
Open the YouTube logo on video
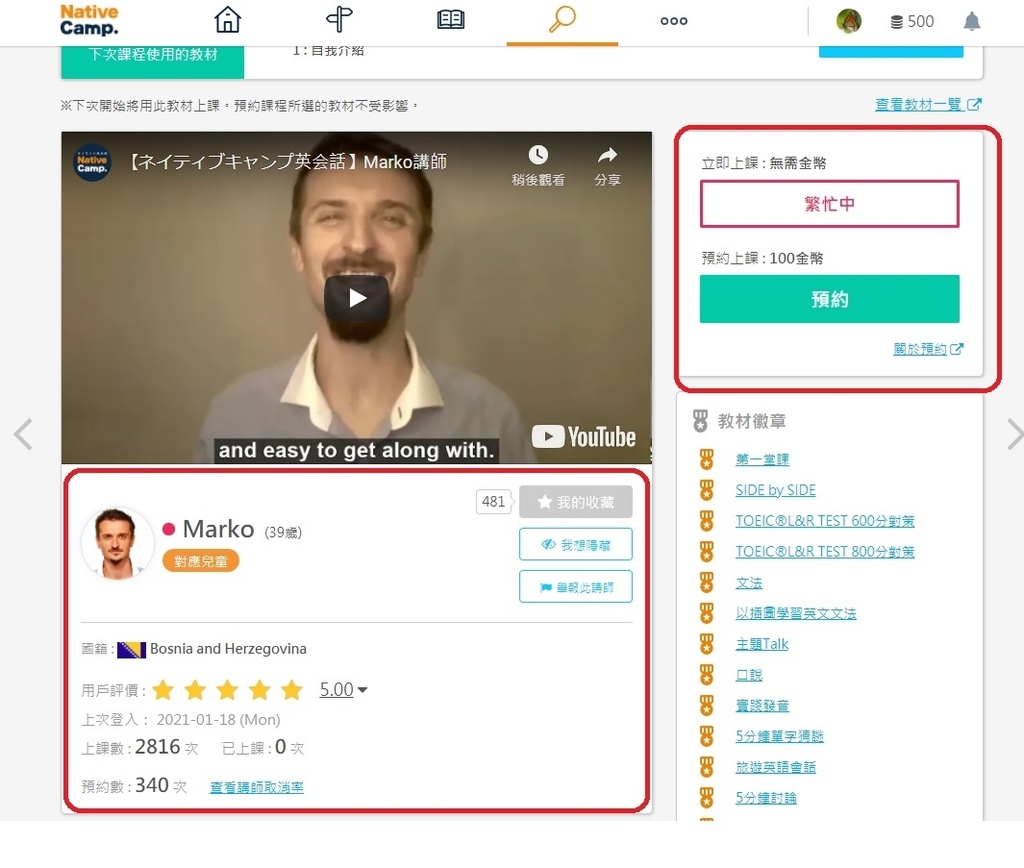584,436
